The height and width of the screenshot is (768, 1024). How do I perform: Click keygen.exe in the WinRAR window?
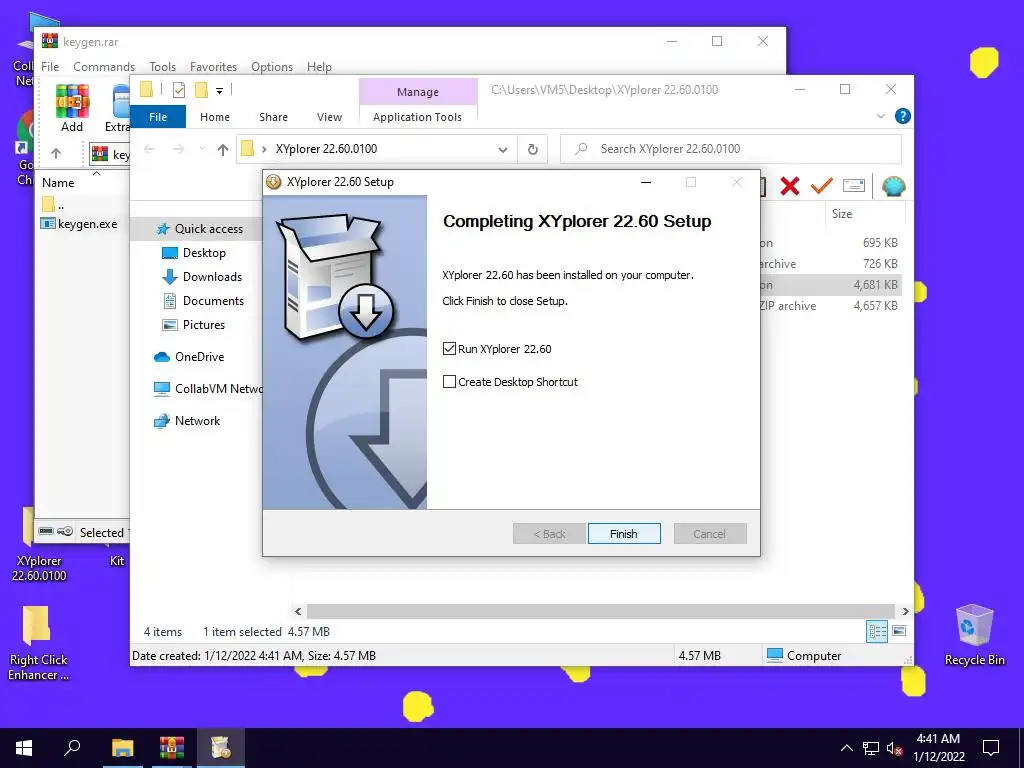click(80, 224)
